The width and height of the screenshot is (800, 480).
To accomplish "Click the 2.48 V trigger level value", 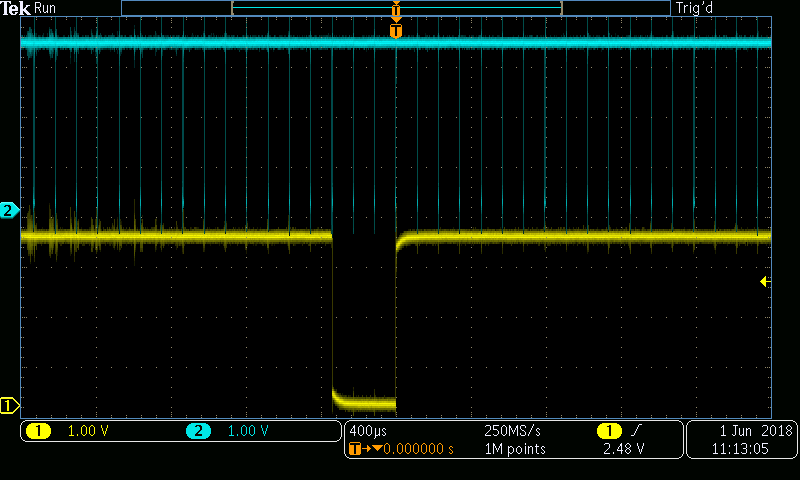I will [622, 450].
